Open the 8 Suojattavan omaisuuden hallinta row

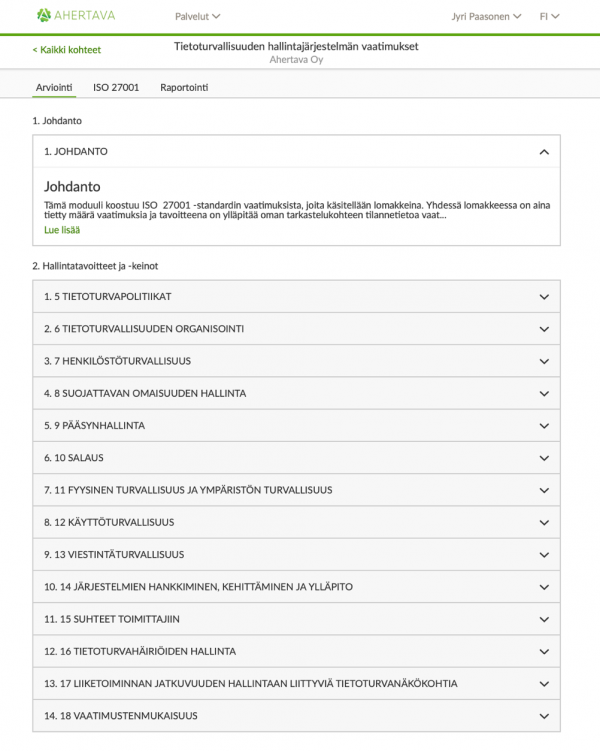click(x=145, y=393)
